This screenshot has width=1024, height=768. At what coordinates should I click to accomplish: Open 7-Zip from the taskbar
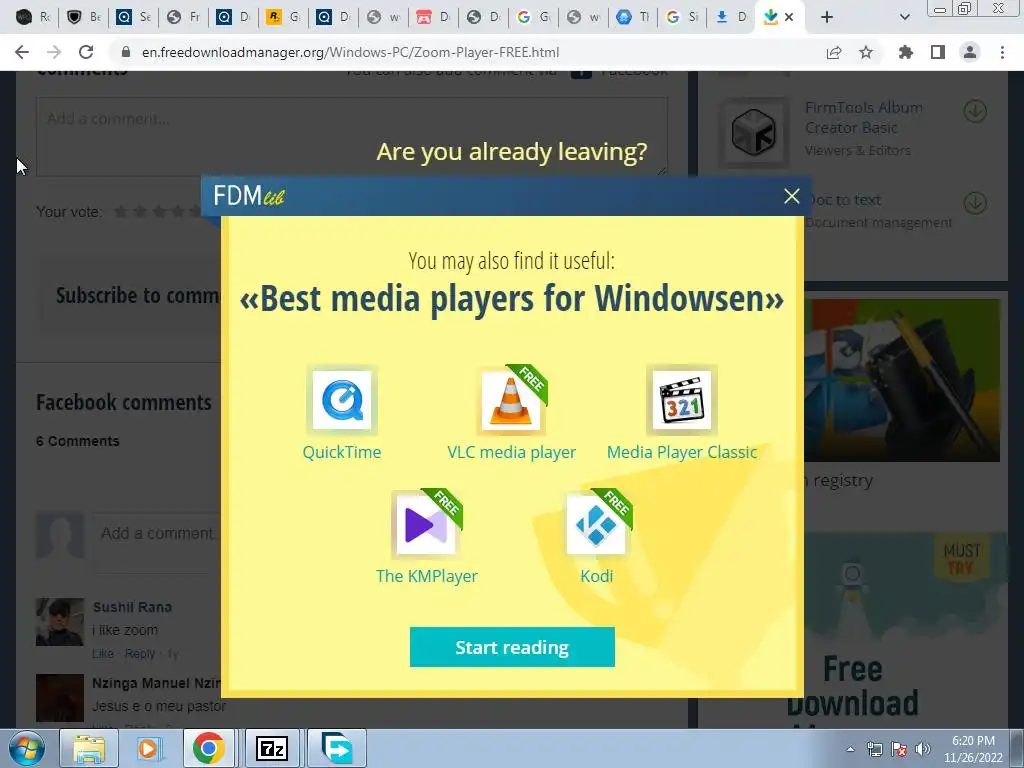(272, 748)
